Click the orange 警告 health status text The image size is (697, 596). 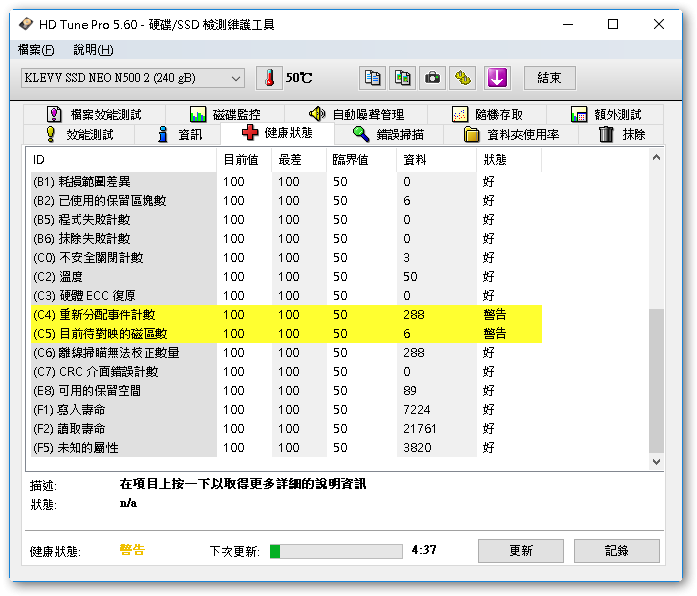click(x=132, y=550)
